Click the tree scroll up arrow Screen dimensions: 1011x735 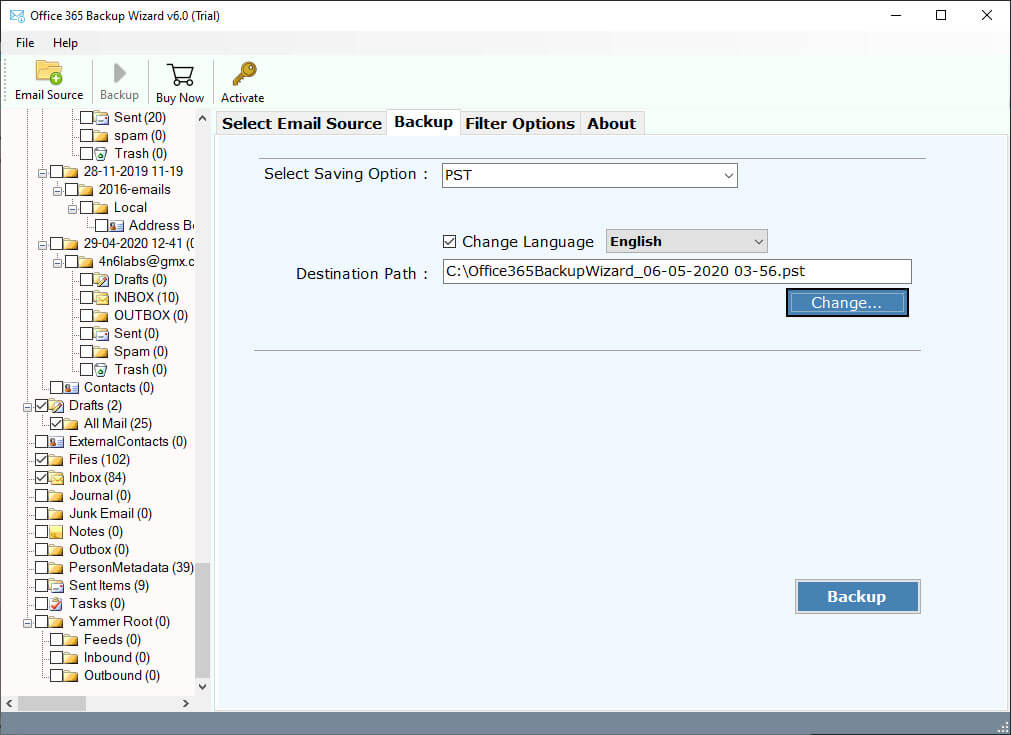point(202,119)
